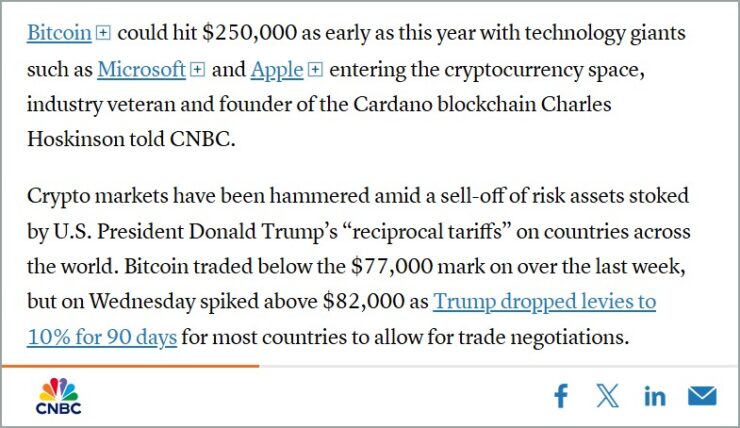Expand the plus box next to Bitcoin

point(103,33)
